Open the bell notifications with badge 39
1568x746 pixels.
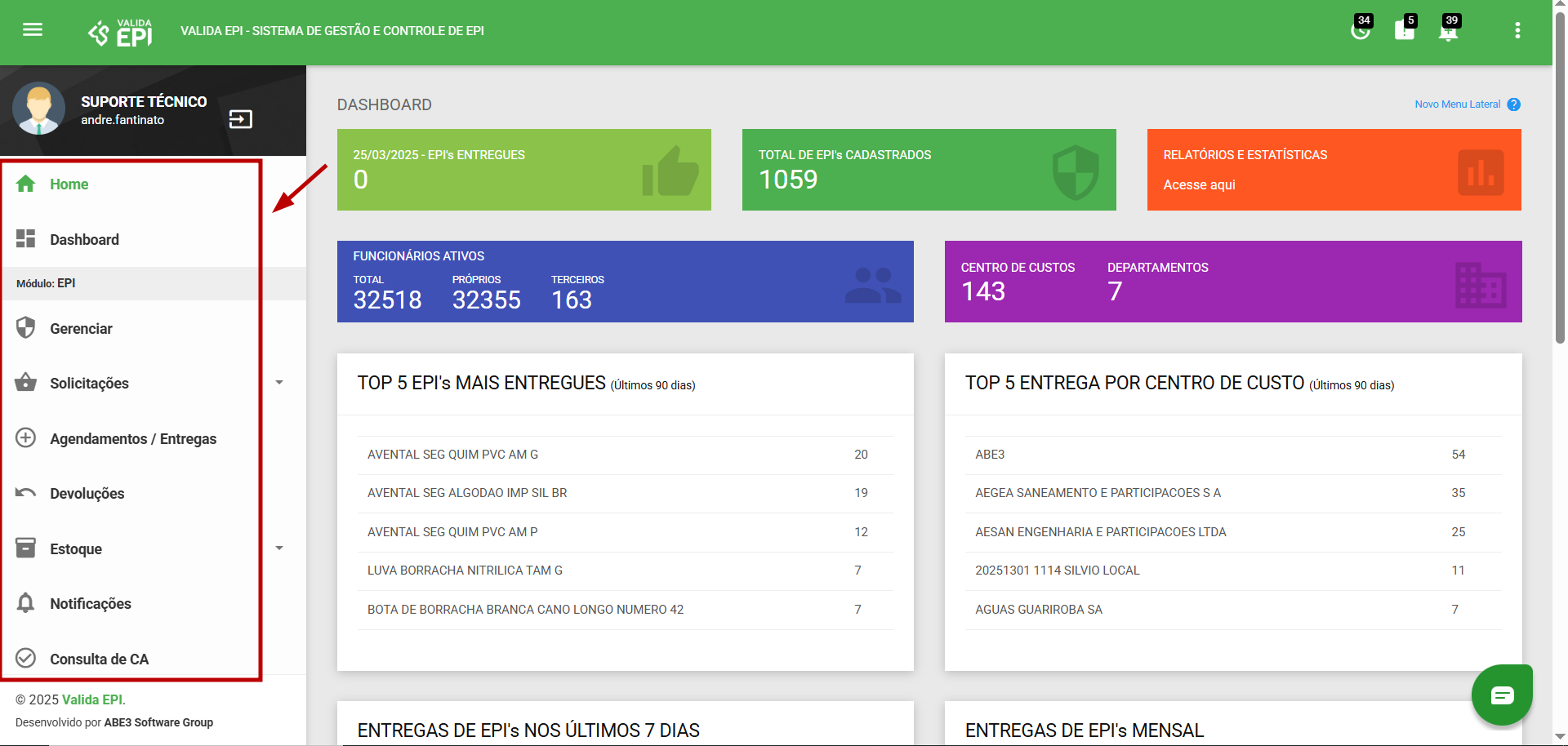1449,30
